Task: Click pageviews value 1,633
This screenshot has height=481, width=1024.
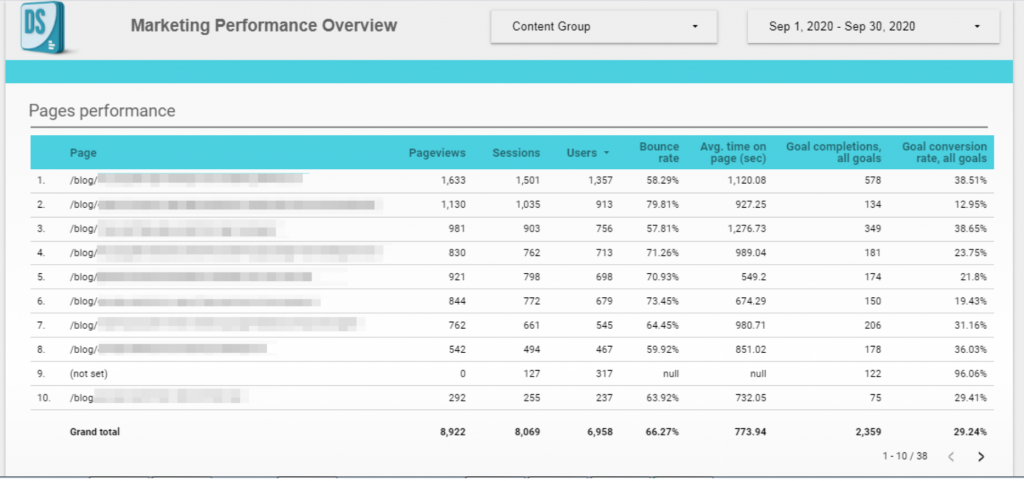Action: click(x=452, y=180)
